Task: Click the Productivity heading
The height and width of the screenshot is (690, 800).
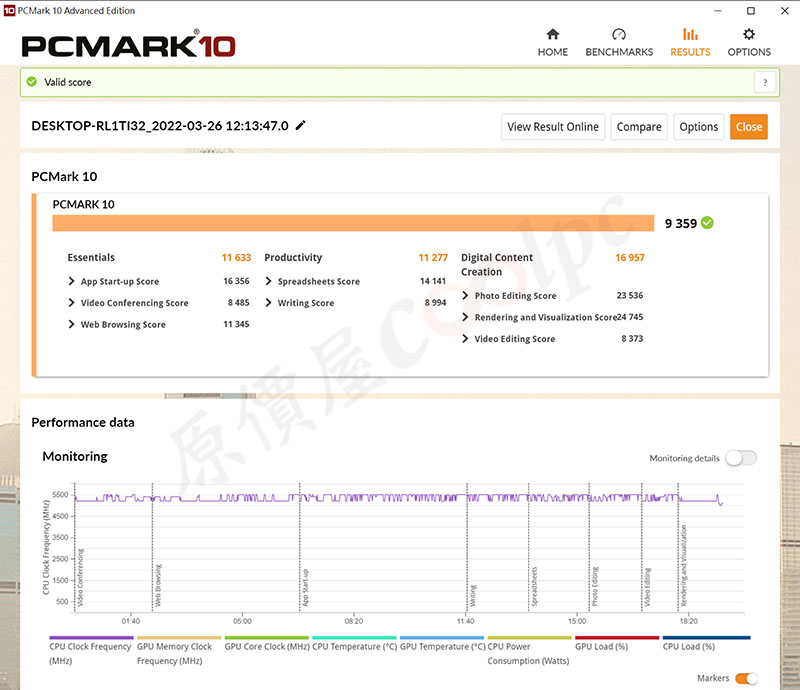Action: point(293,258)
